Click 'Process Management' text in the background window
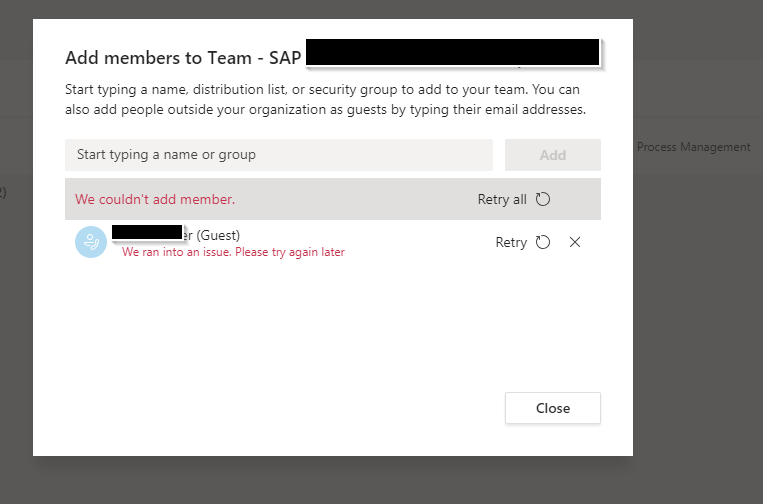 tap(693, 147)
